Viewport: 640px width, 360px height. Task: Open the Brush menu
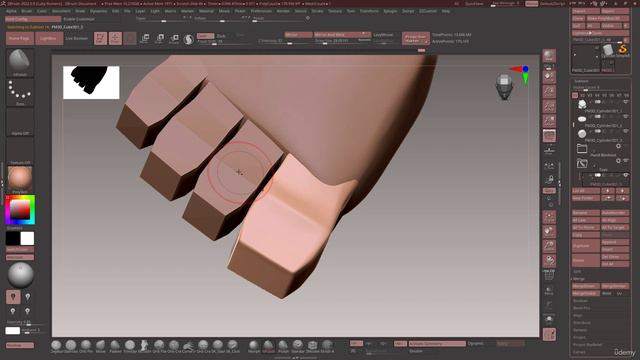click(27, 11)
